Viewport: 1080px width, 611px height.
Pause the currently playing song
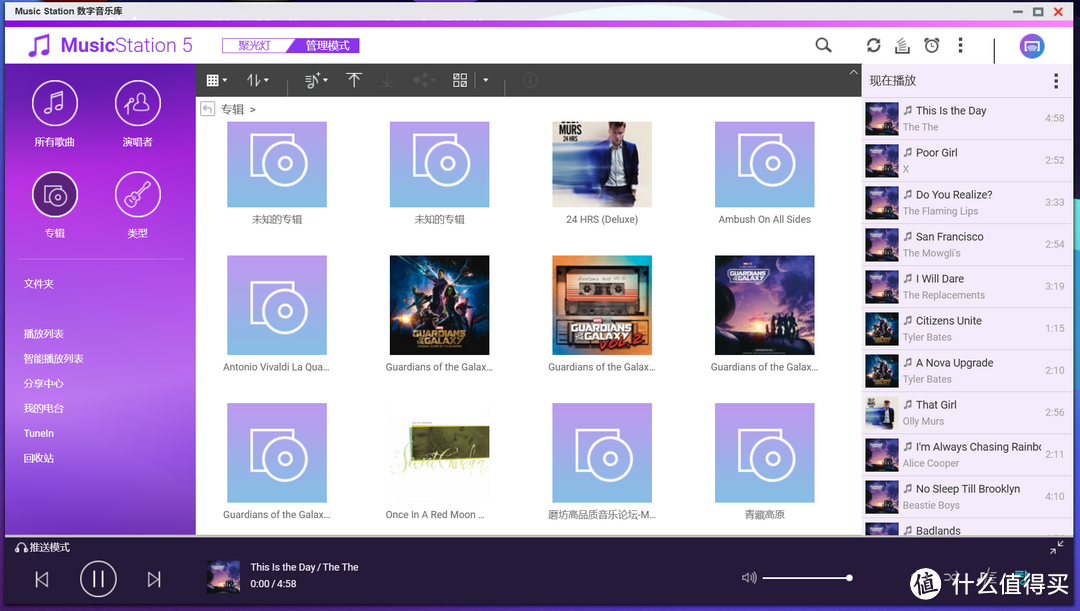(x=98, y=579)
